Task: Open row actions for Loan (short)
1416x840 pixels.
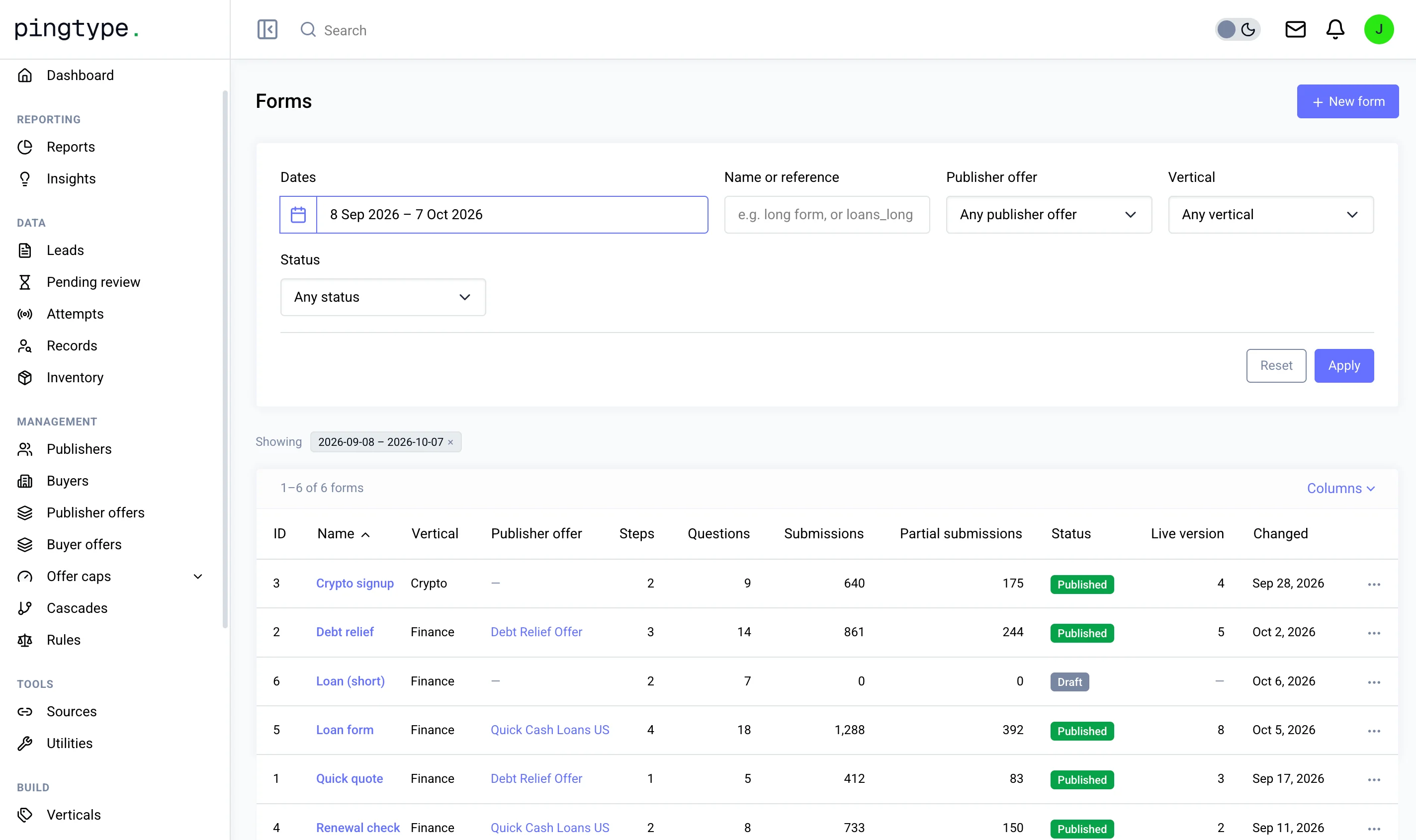Action: point(1374,682)
